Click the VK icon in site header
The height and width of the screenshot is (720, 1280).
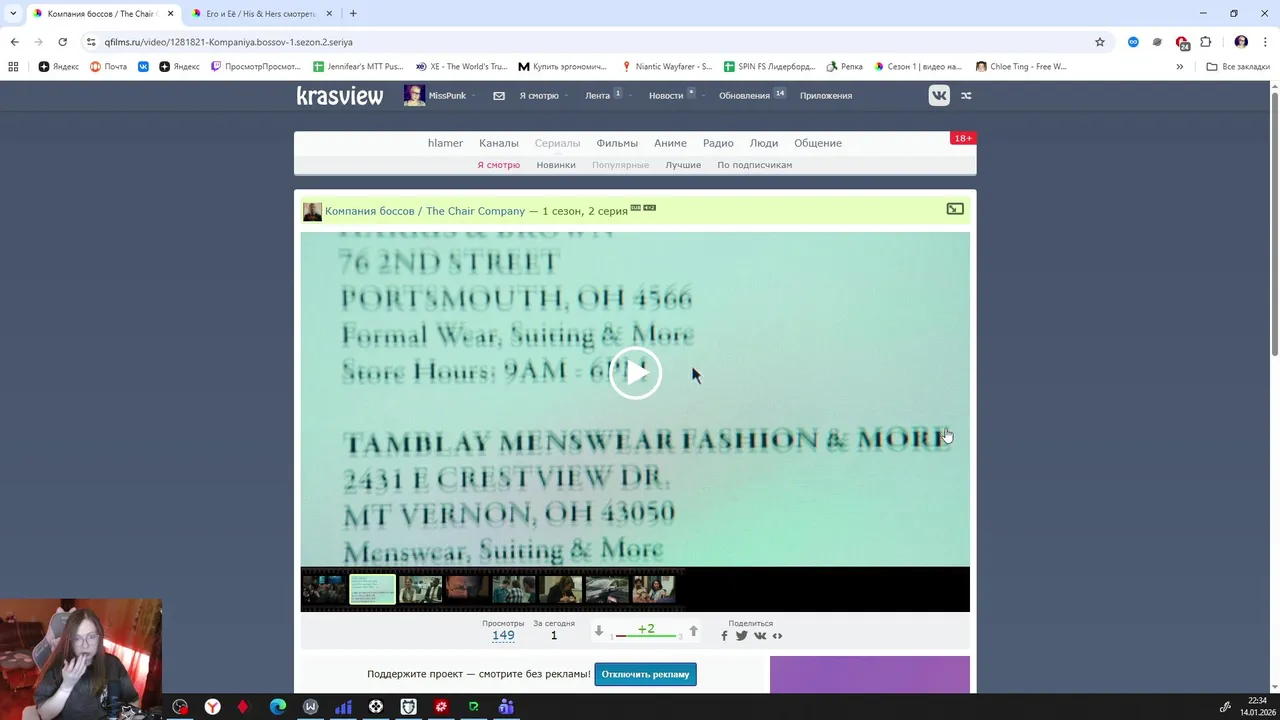pos(939,95)
